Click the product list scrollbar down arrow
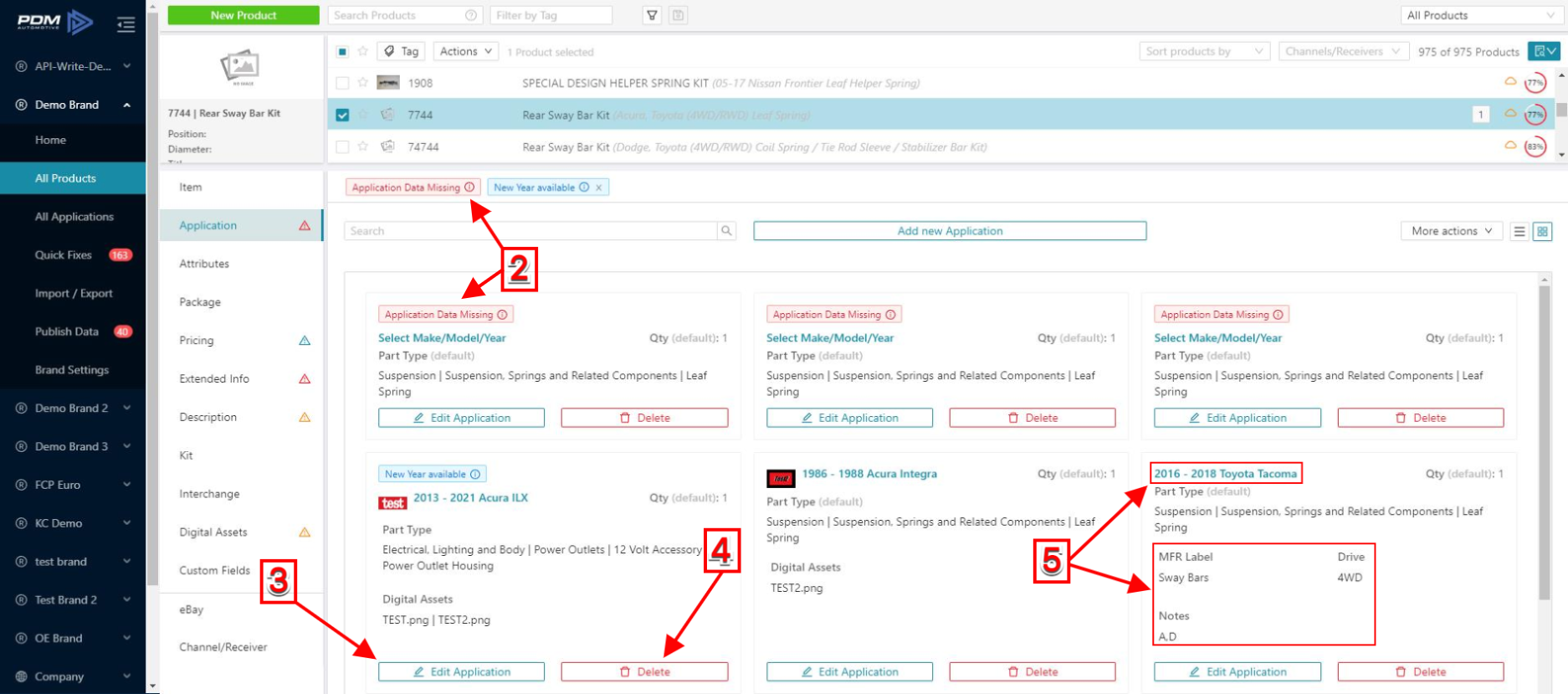Image resolution: width=1568 pixels, height=694 pixels. (1561, 155)
